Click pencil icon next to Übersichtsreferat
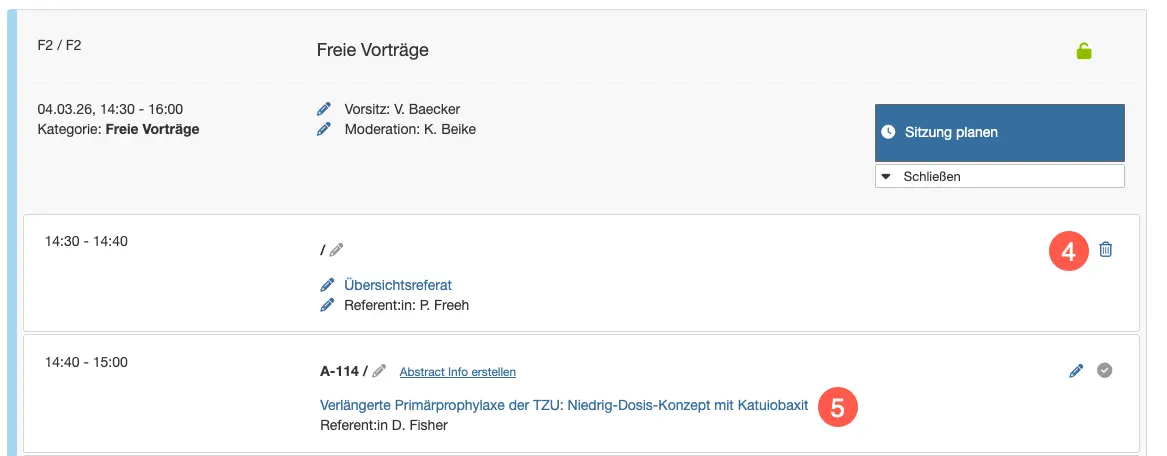1167x456 pixels. click(326, 285)
